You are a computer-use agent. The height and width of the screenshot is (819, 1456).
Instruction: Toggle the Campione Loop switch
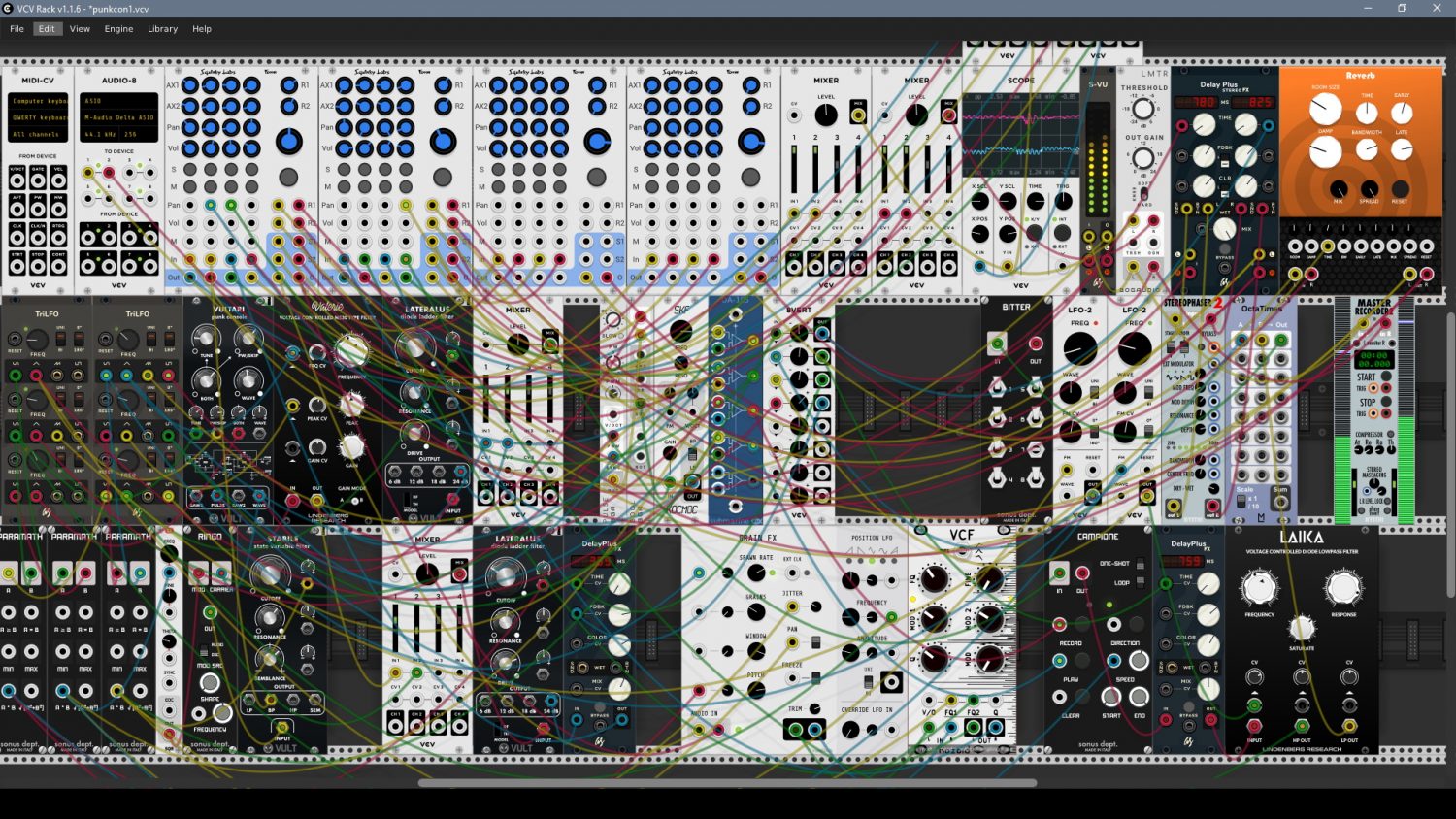coord(1142,582)
